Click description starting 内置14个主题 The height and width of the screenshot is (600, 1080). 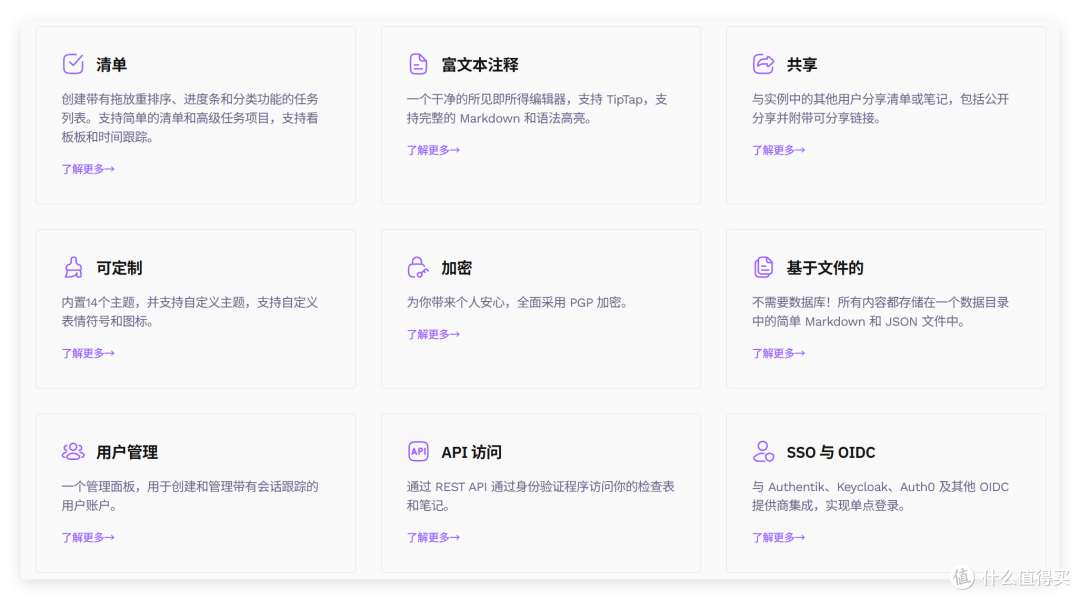tap(190, 312)
